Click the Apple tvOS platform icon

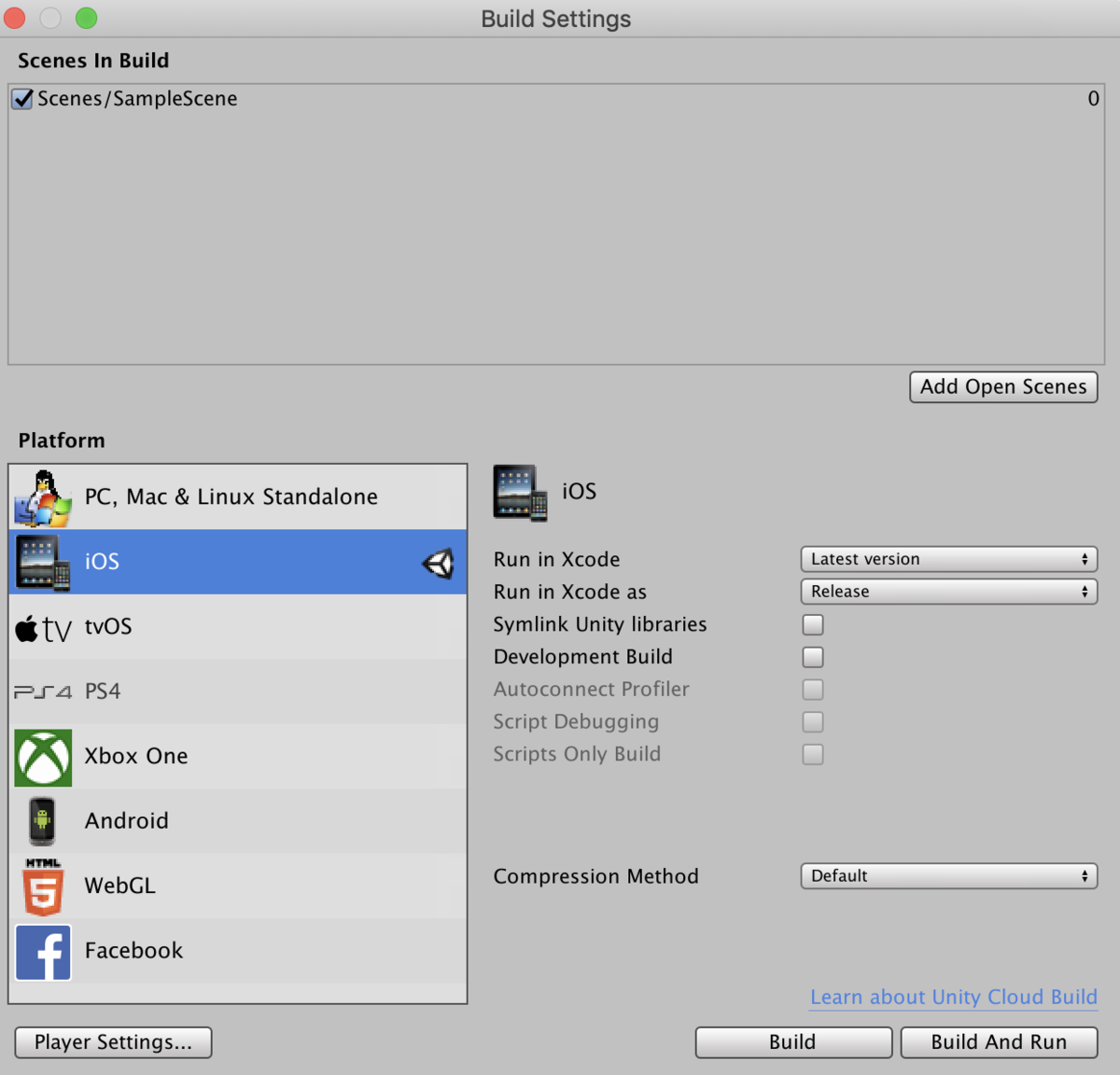point(43,629)
